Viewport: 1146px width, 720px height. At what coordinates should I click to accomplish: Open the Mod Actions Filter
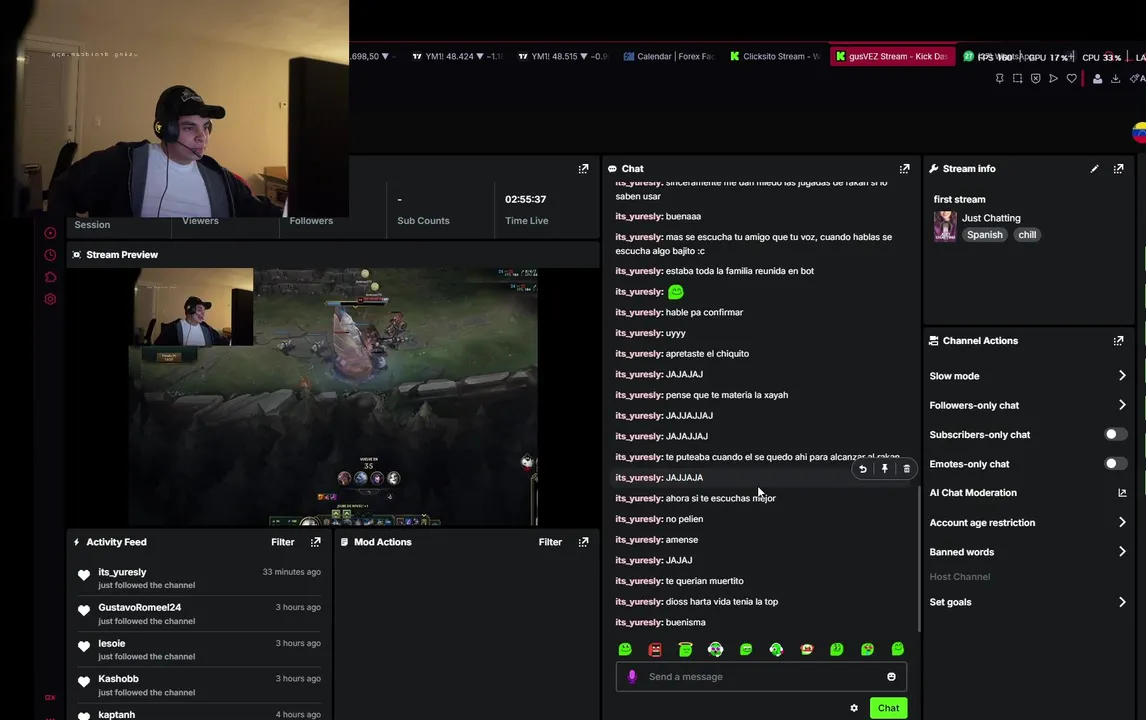pos(550,542)
